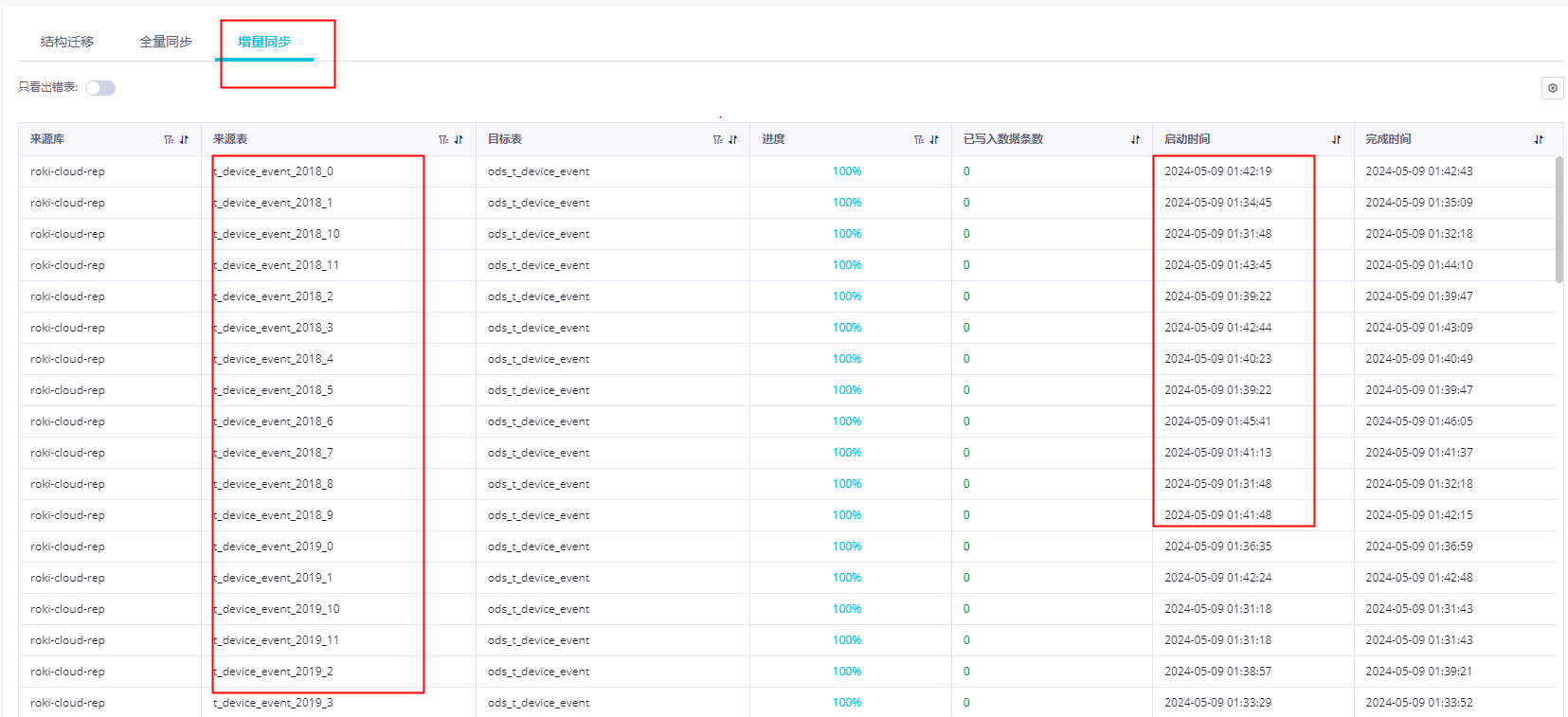1568x717 pixels.
Task: Select source table t_device_event_2019_10
Action: [277, 609]
